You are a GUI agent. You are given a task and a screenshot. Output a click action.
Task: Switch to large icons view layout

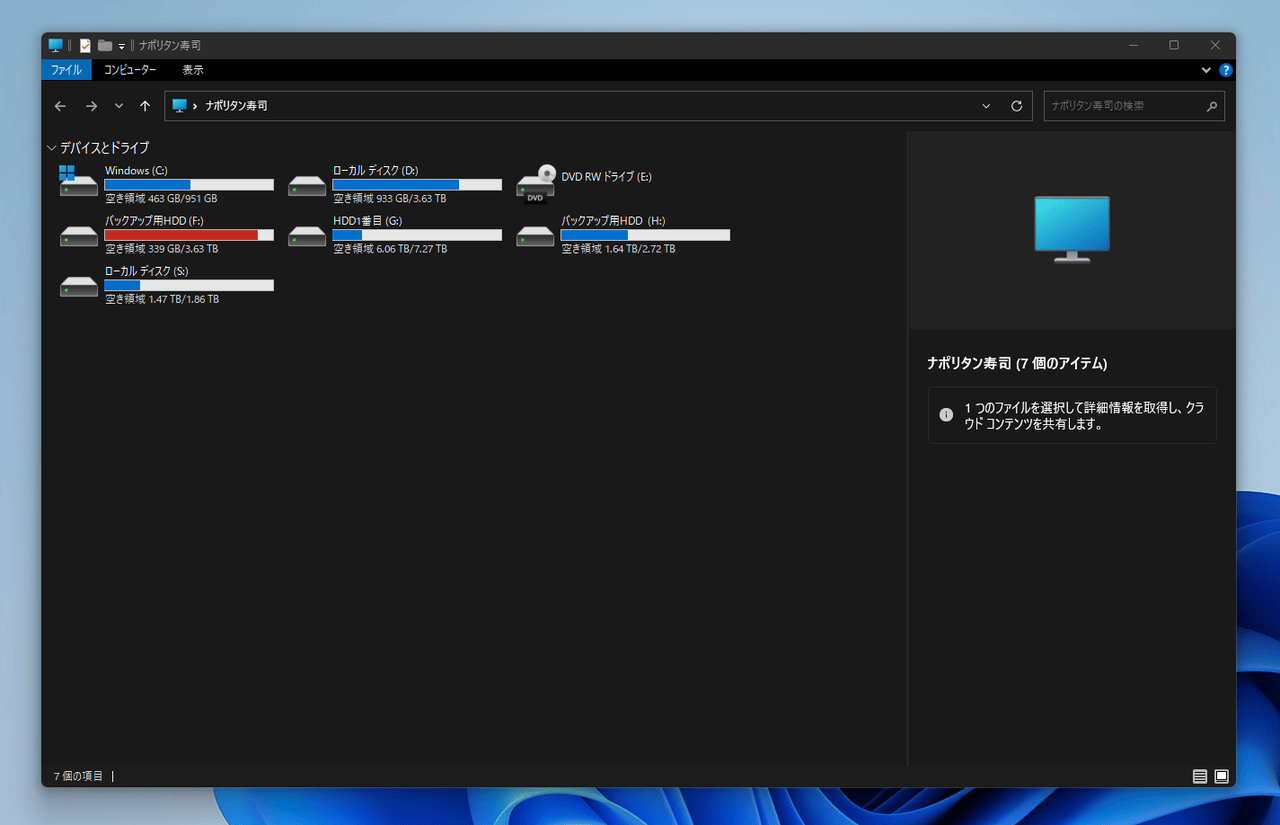coord(1221,776)
